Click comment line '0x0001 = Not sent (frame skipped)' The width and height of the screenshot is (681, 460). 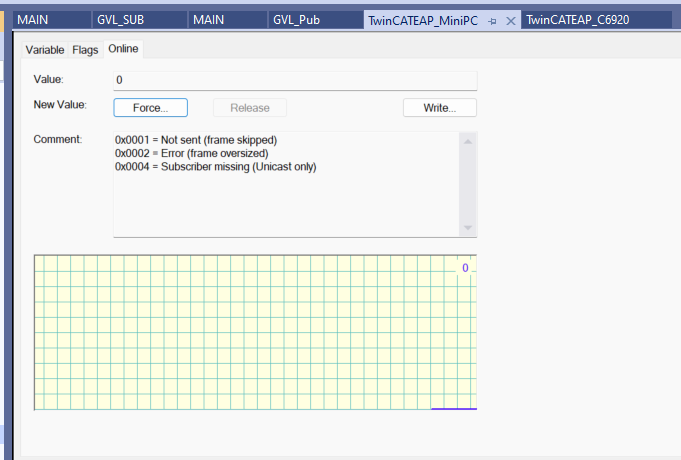click(x=196, y=140)
